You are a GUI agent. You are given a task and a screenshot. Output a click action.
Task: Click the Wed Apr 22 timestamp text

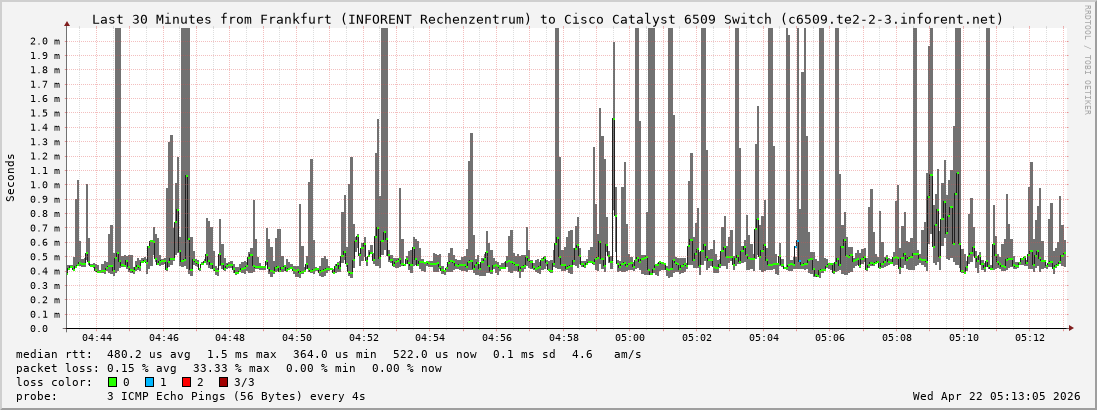[996, 396]
